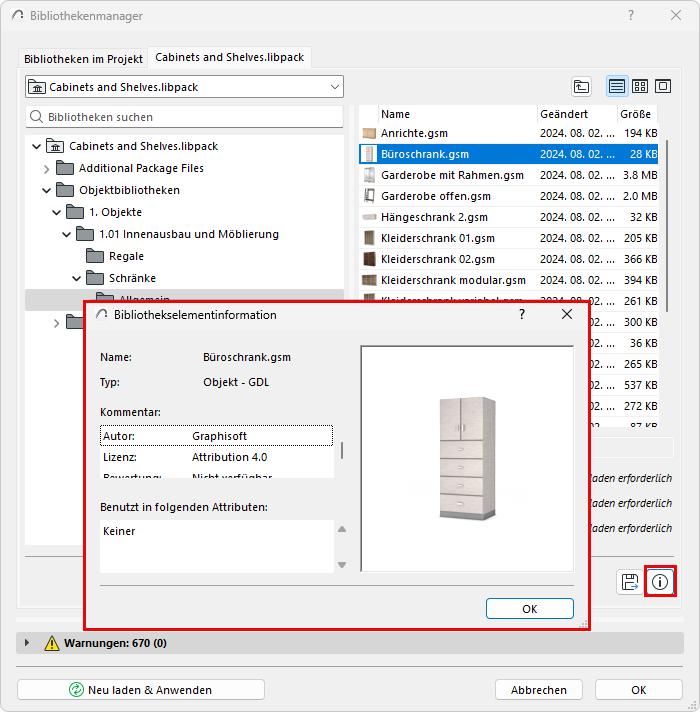The image size is (700, 712).
Task: Click Abbrechen button
Action: click(539, 690)
